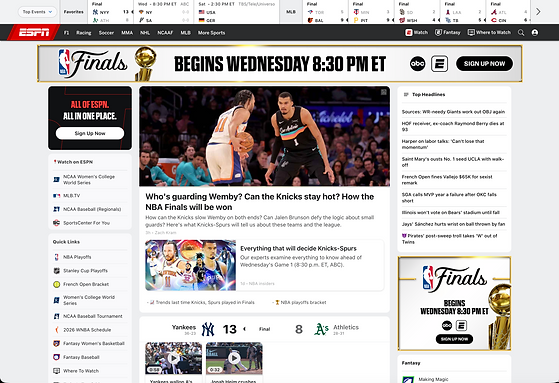
Task: Click the MLB.TV icon
Action: click(x=56, y=196)
